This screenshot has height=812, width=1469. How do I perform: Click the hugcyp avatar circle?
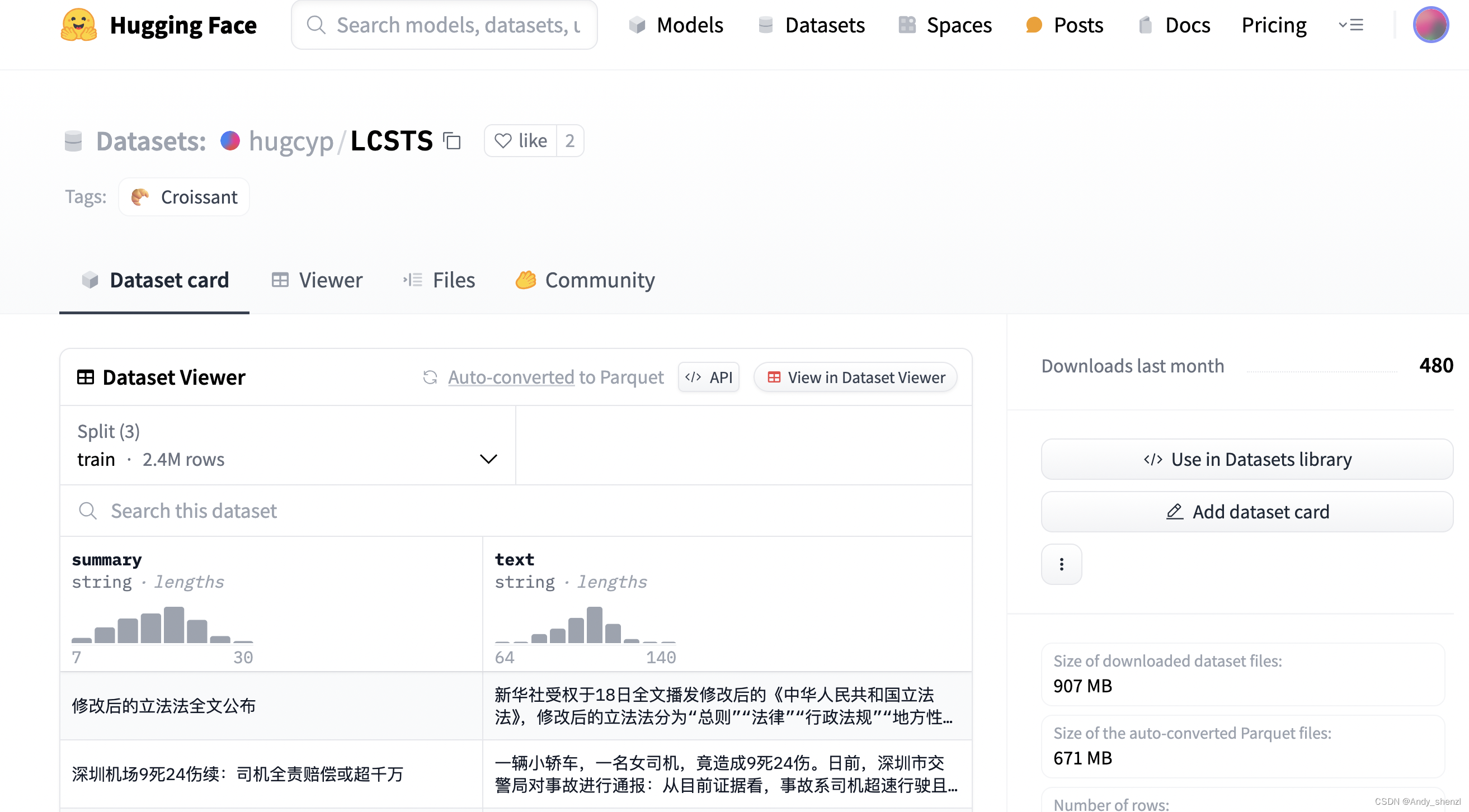coord(230,141)
